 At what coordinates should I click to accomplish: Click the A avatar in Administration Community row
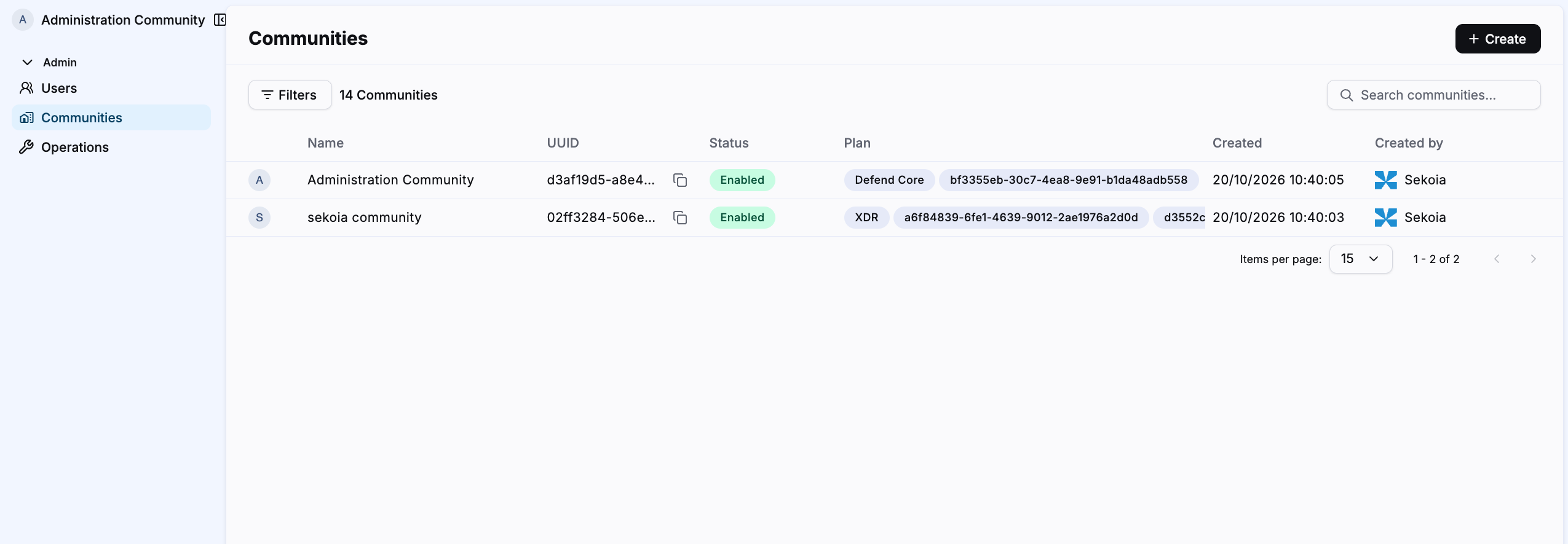259,180
